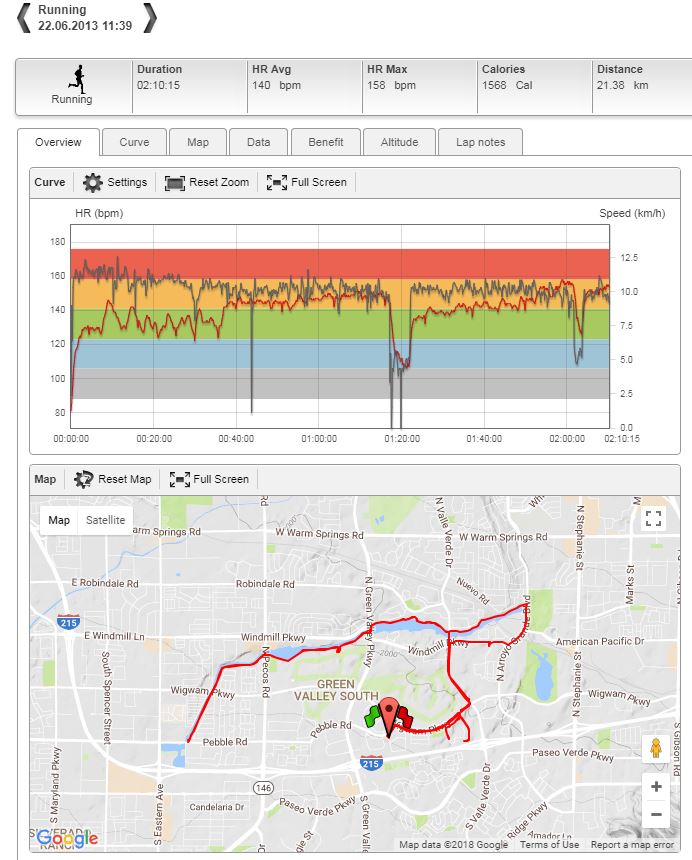
Task: Switch map to Satellite view
Action: tap(105, 520)
